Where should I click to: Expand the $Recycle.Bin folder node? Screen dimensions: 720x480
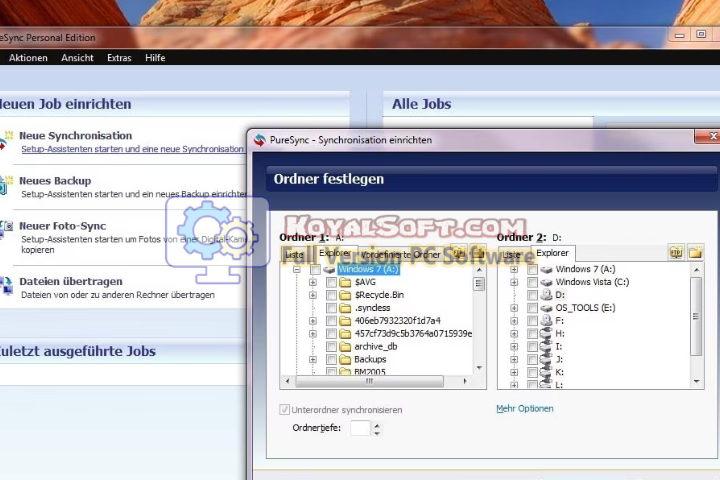(x=313, y=295)
